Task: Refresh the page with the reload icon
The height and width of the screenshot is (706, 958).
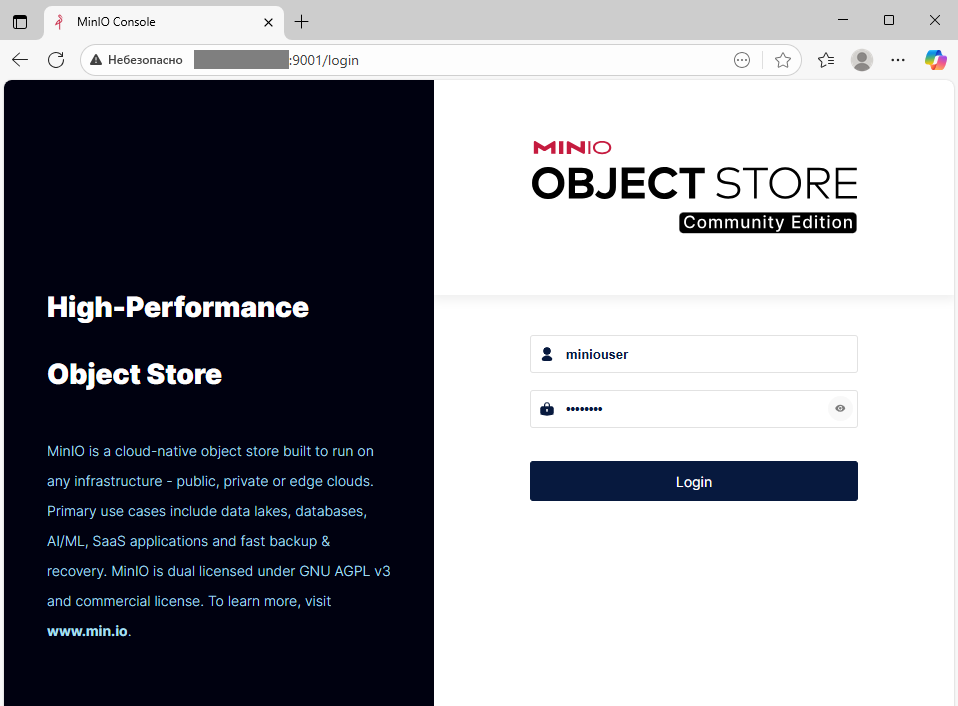Action: point(56,60)
